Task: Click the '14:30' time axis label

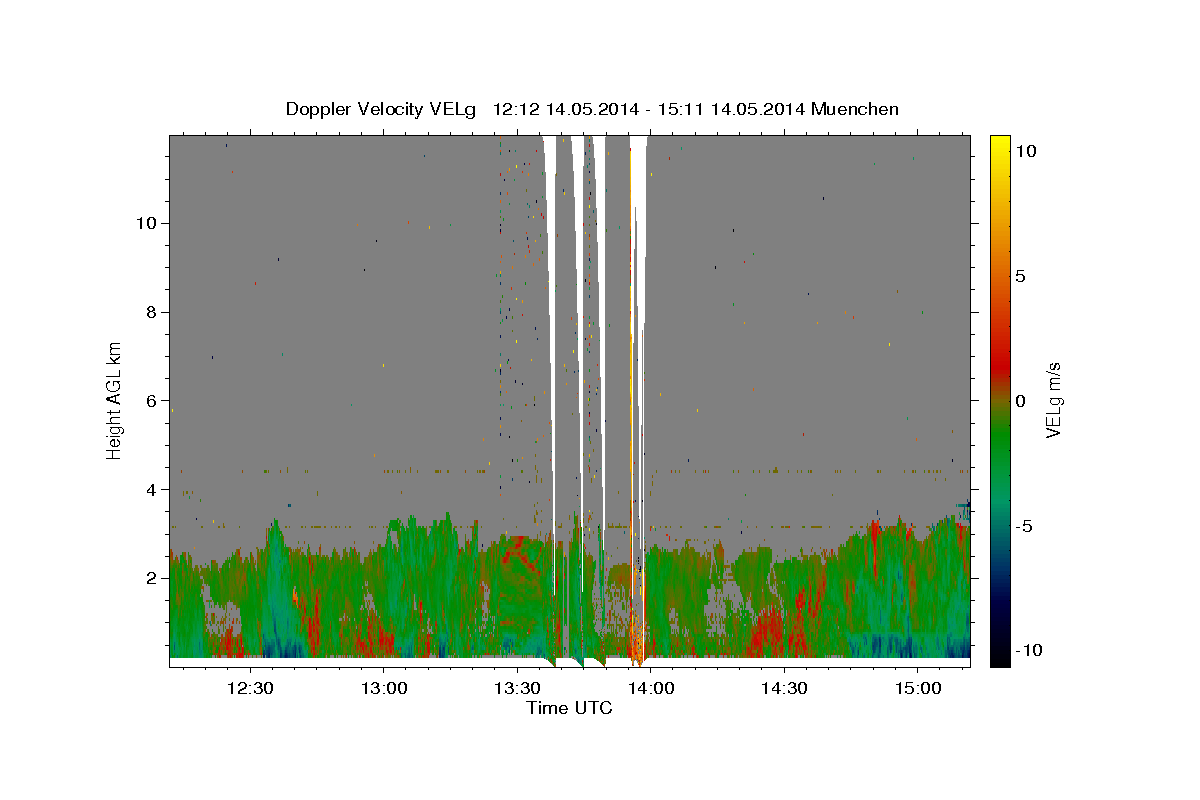Action: [785, 688]
